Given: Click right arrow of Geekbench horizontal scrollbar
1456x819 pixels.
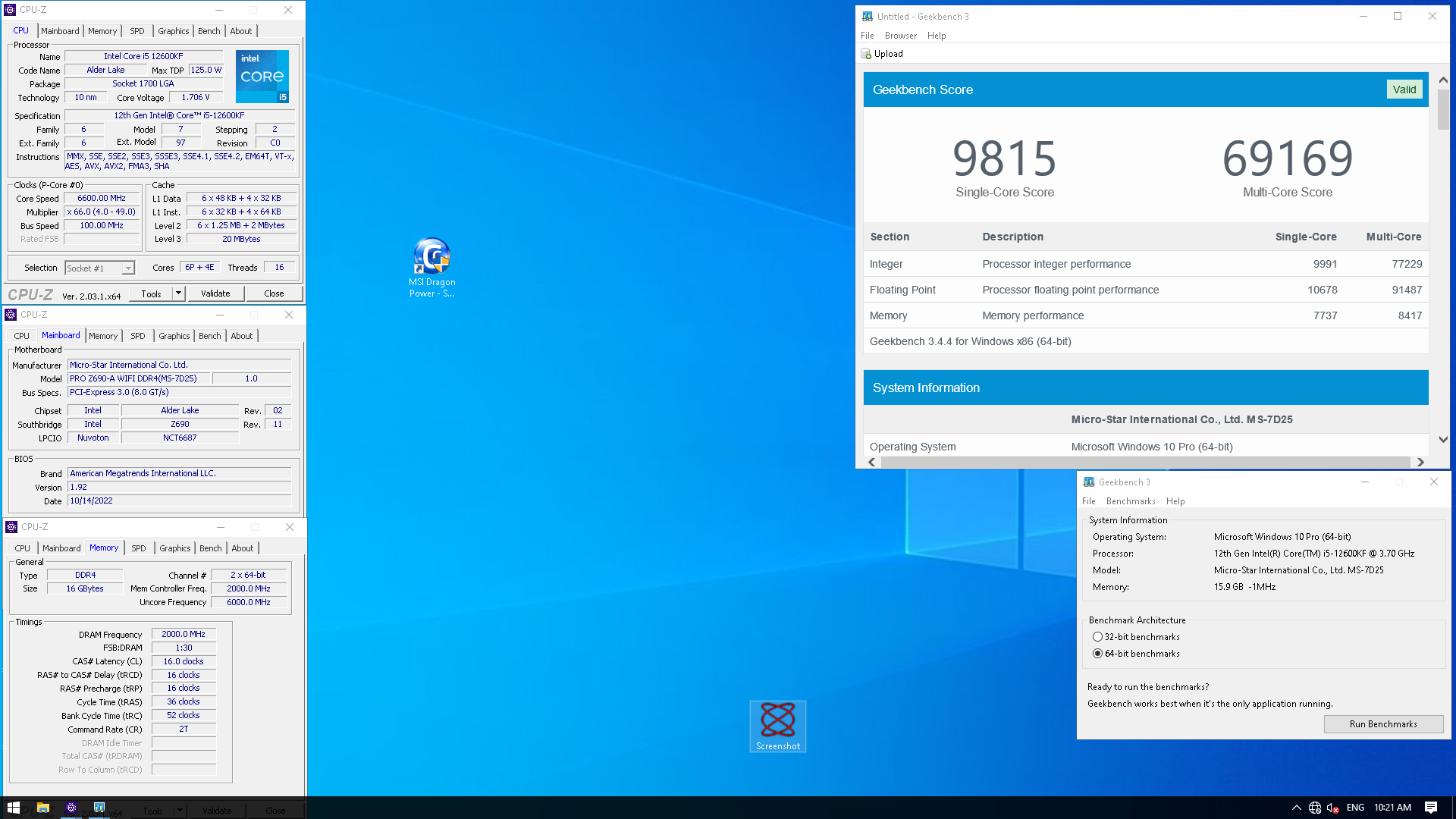Looking at the screenshot, I should click(1420, 462).
